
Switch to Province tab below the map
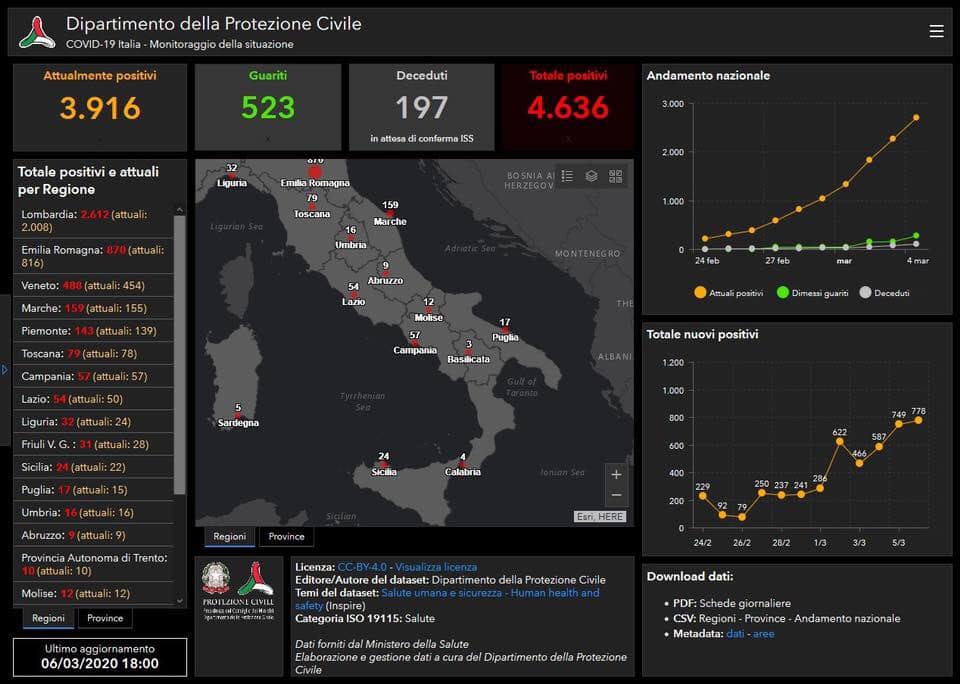[x=285, y=537]
